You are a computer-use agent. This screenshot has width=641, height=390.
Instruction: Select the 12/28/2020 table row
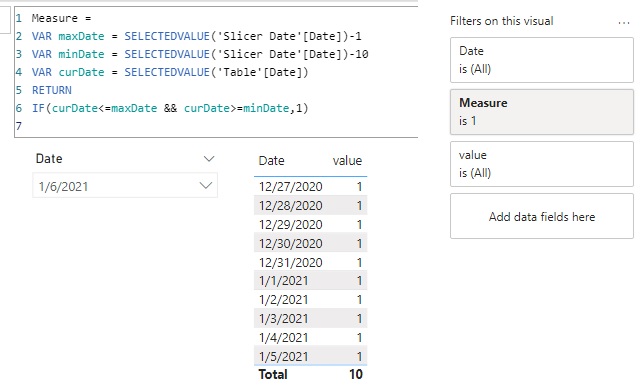(311, 205)
